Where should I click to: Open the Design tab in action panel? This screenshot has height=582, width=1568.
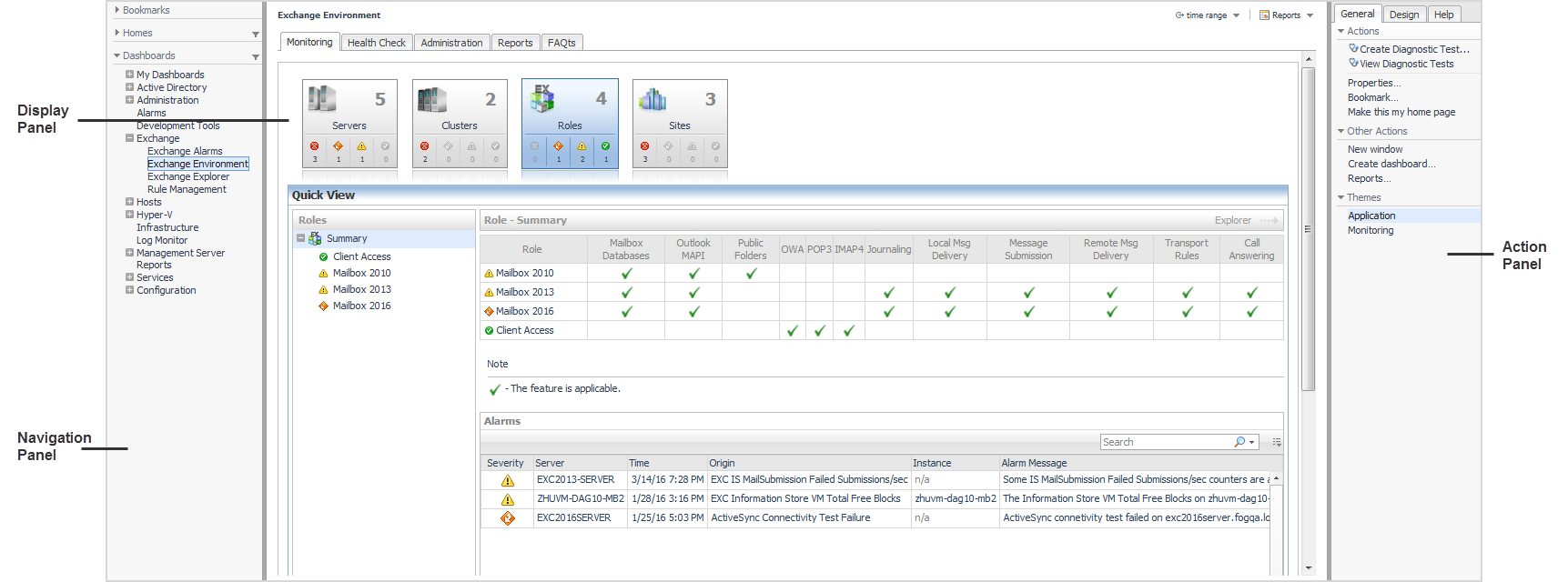[x=1403, y=15]
